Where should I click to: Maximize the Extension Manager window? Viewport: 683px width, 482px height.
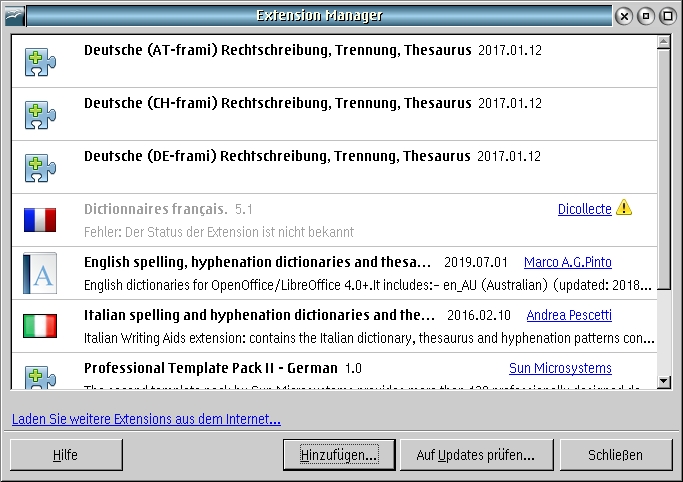point(668,16)
